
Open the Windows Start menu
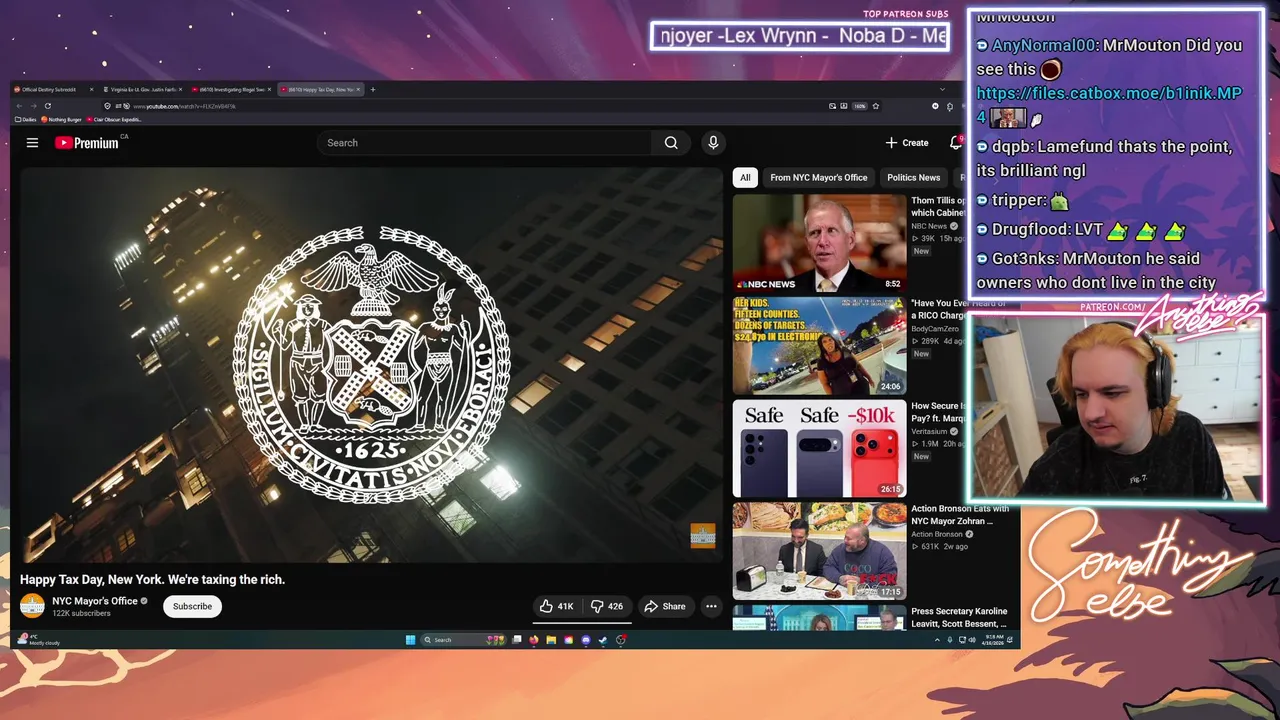[x=410, y=640]
